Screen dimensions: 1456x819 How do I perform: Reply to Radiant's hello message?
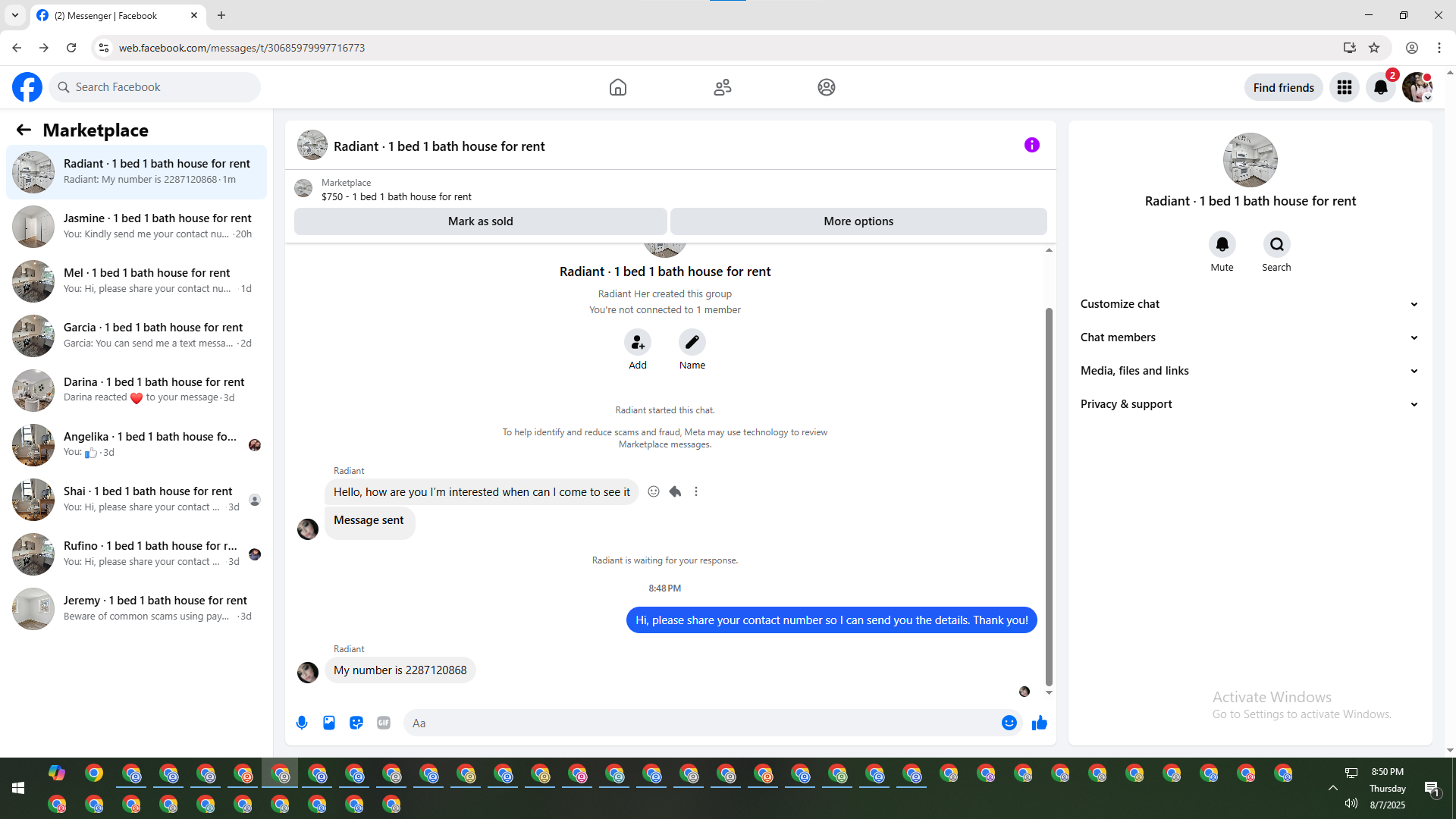[x=675, y=491]
